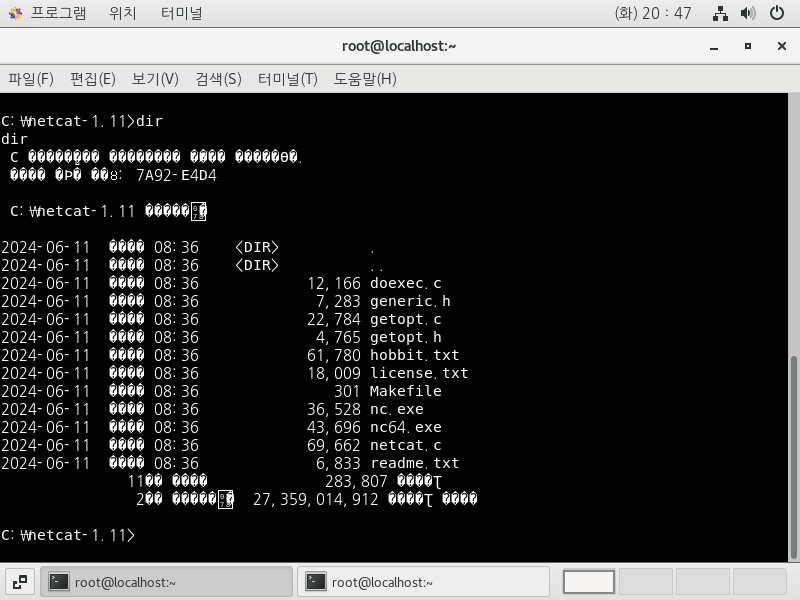Switch to the first root@localhost taskbar window
Screen dimensions: 800x600
(x=166, y=582)
